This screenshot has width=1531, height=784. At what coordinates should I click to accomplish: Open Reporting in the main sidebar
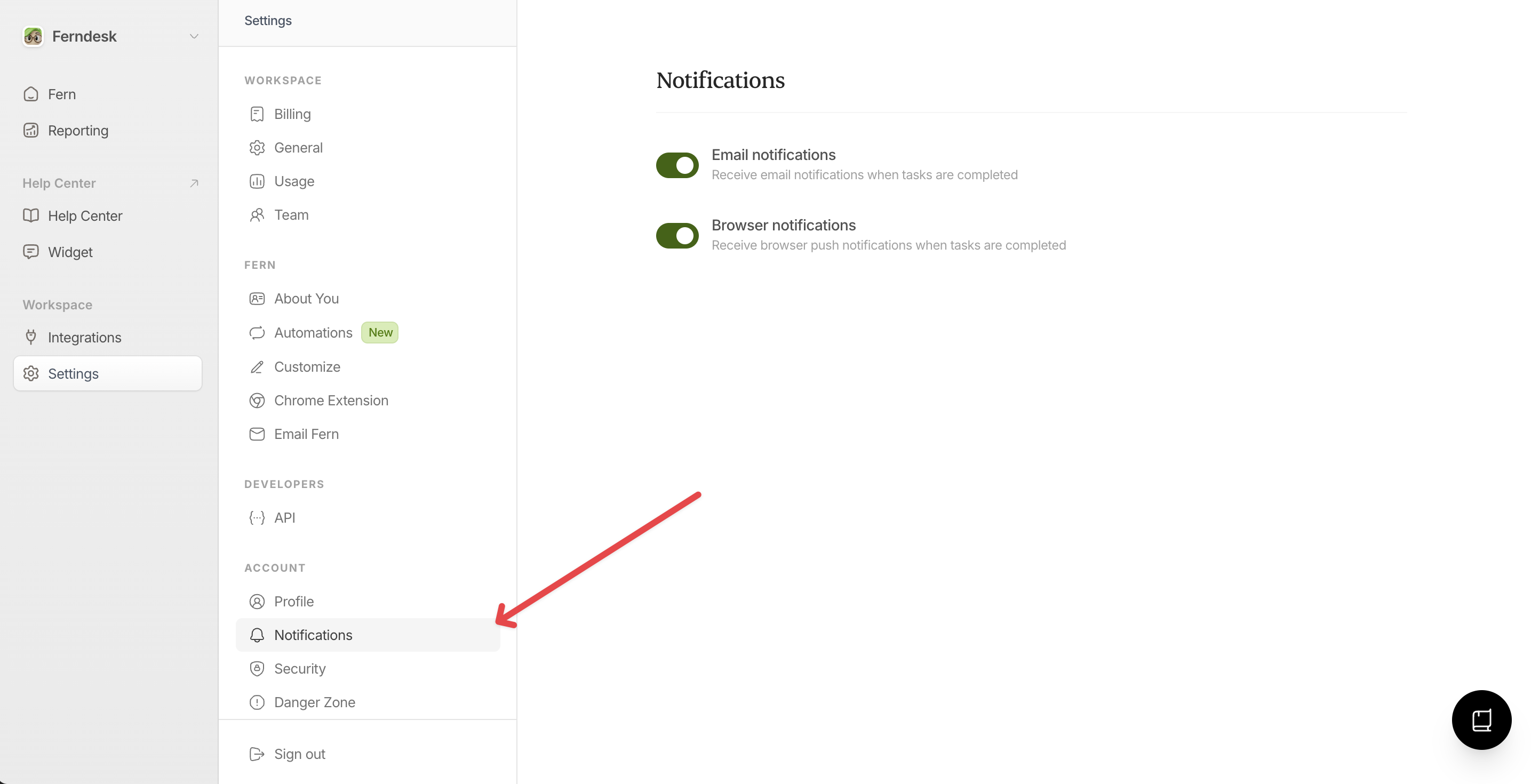pos(78,131)
